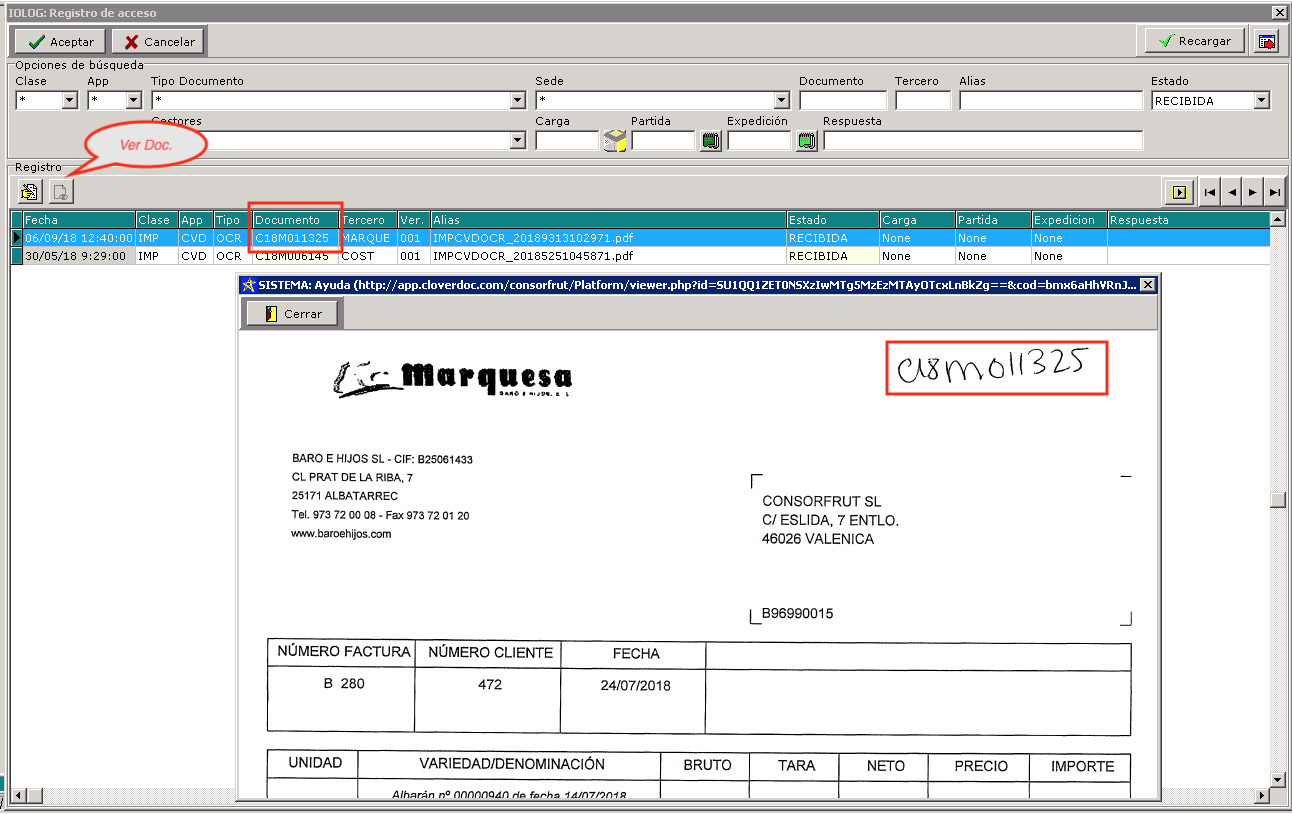
Task: Open the Clase dropdown
Action: coord(70,101)
